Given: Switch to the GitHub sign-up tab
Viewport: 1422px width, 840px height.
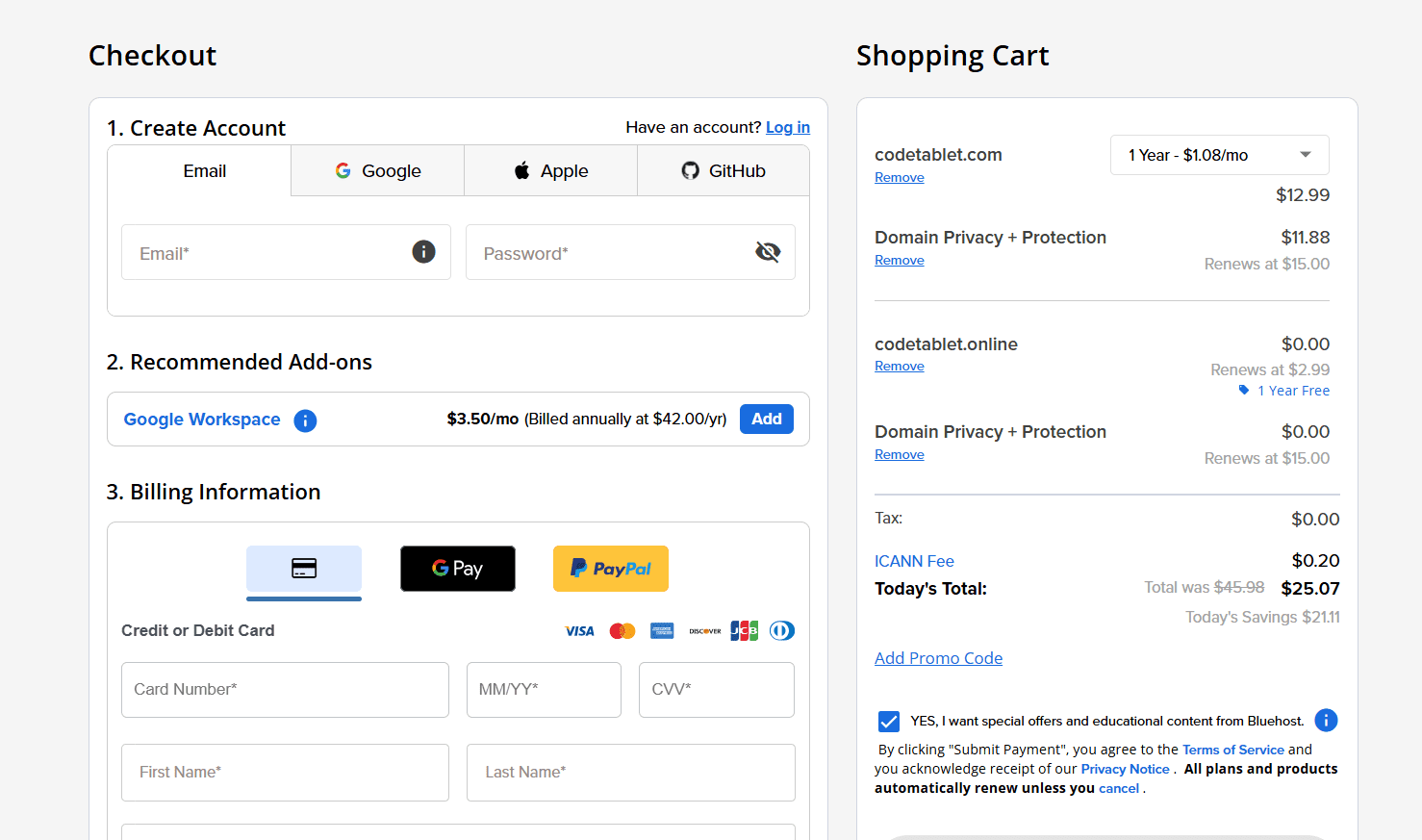Looking at the screenshot, I should [x=723, y=170].
